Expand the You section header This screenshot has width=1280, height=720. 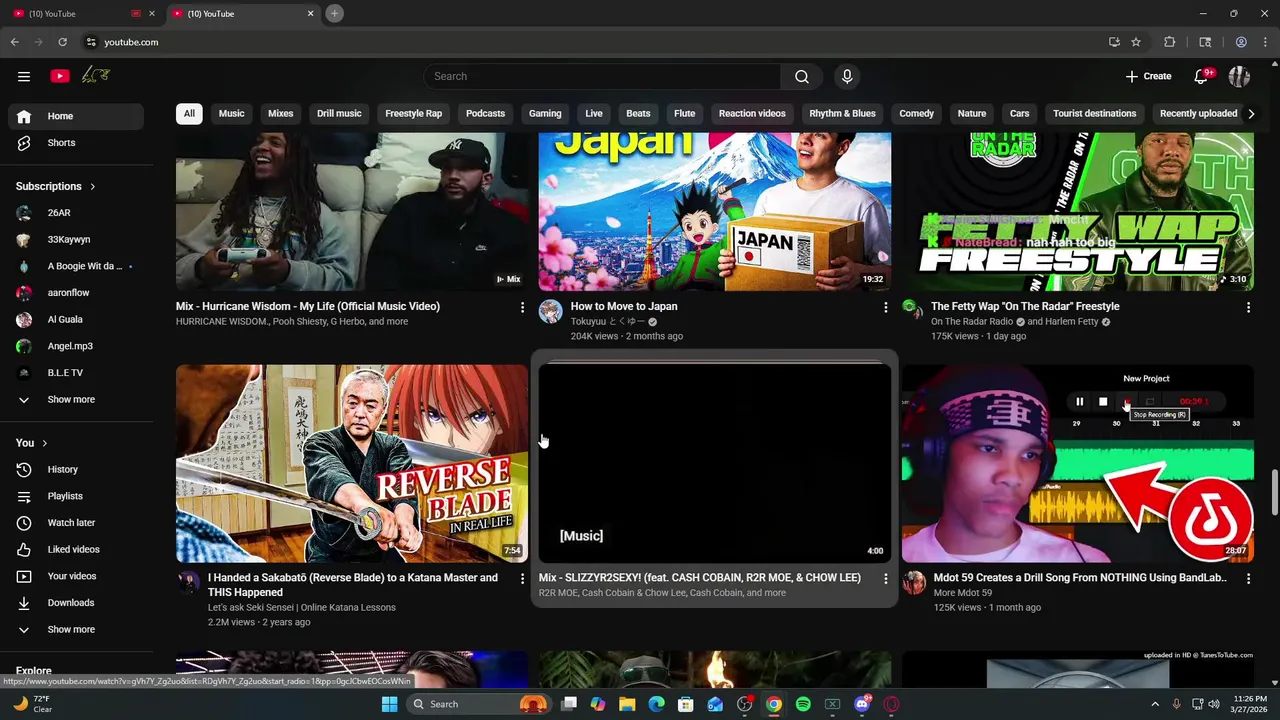coord(31,443)
